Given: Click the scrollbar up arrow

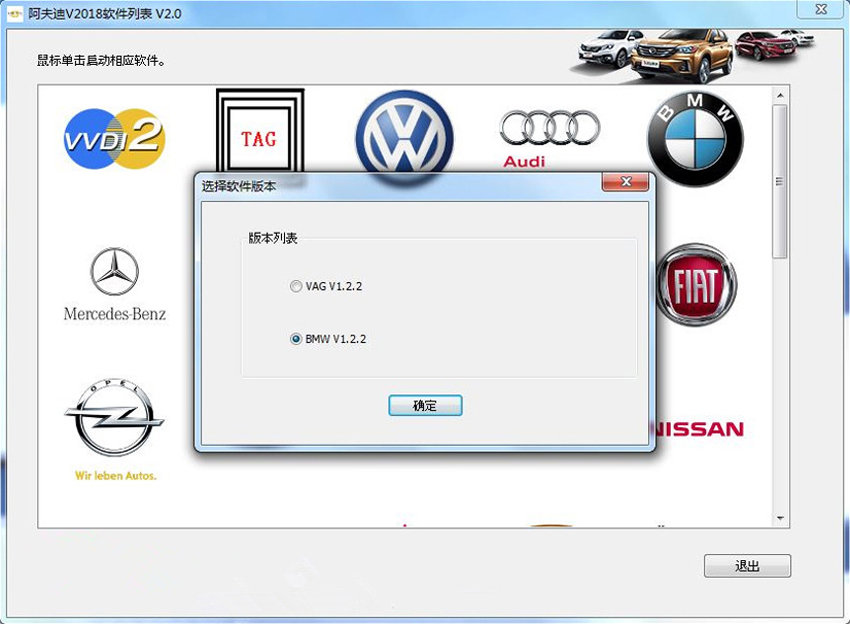Looking at the screenshot, I should tap(780, 95).
